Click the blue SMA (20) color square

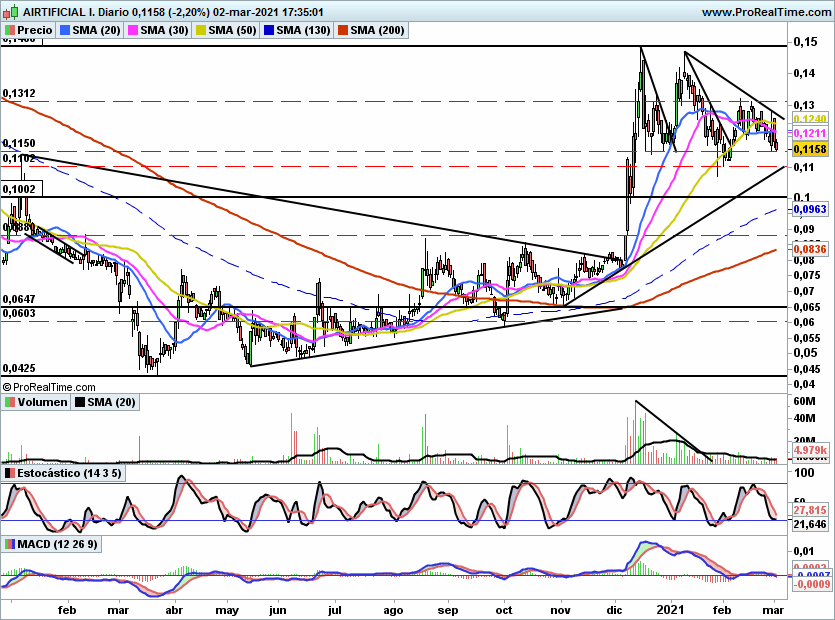(x=67, y=31)
